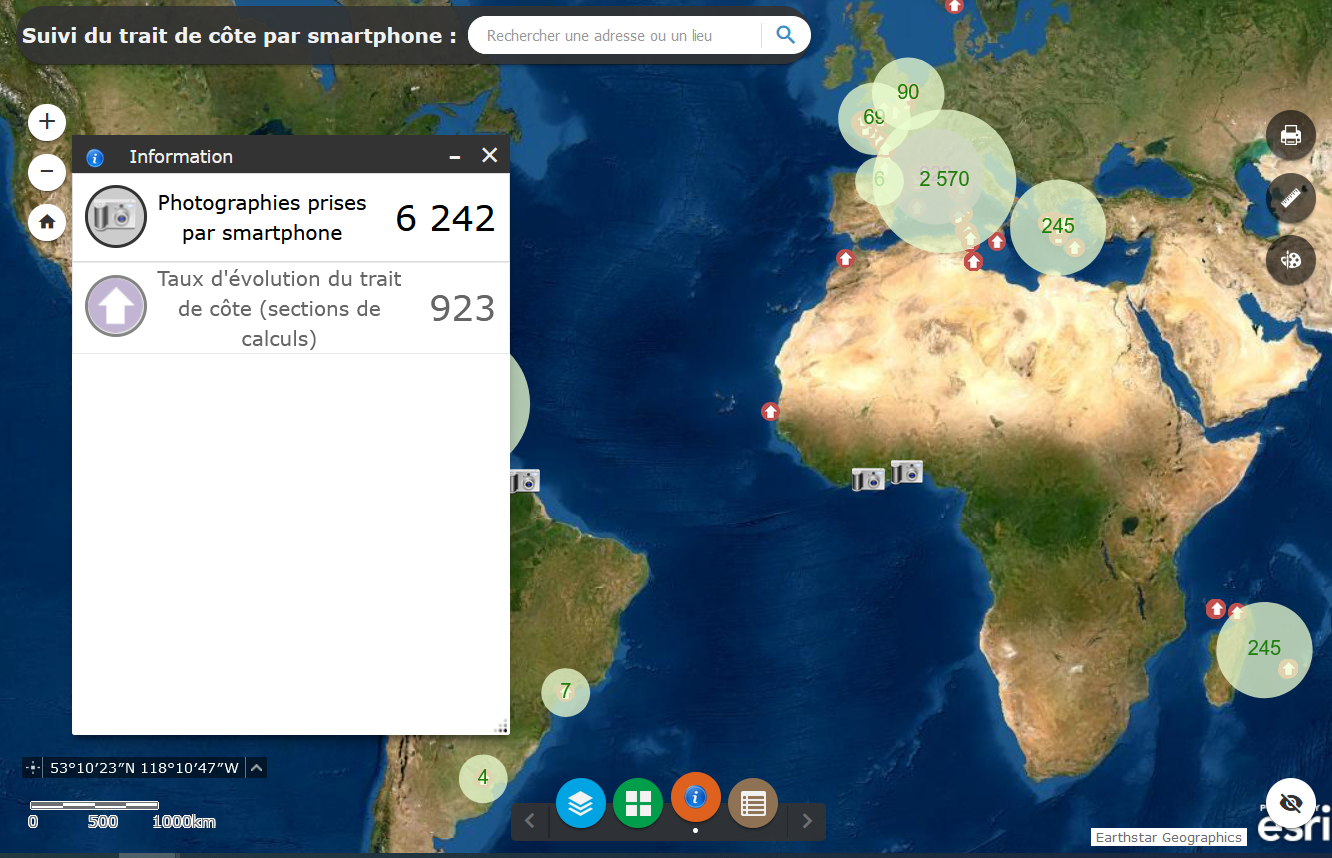Expand the coordinate format arrow
The image size is (1332, 858).
257,768
